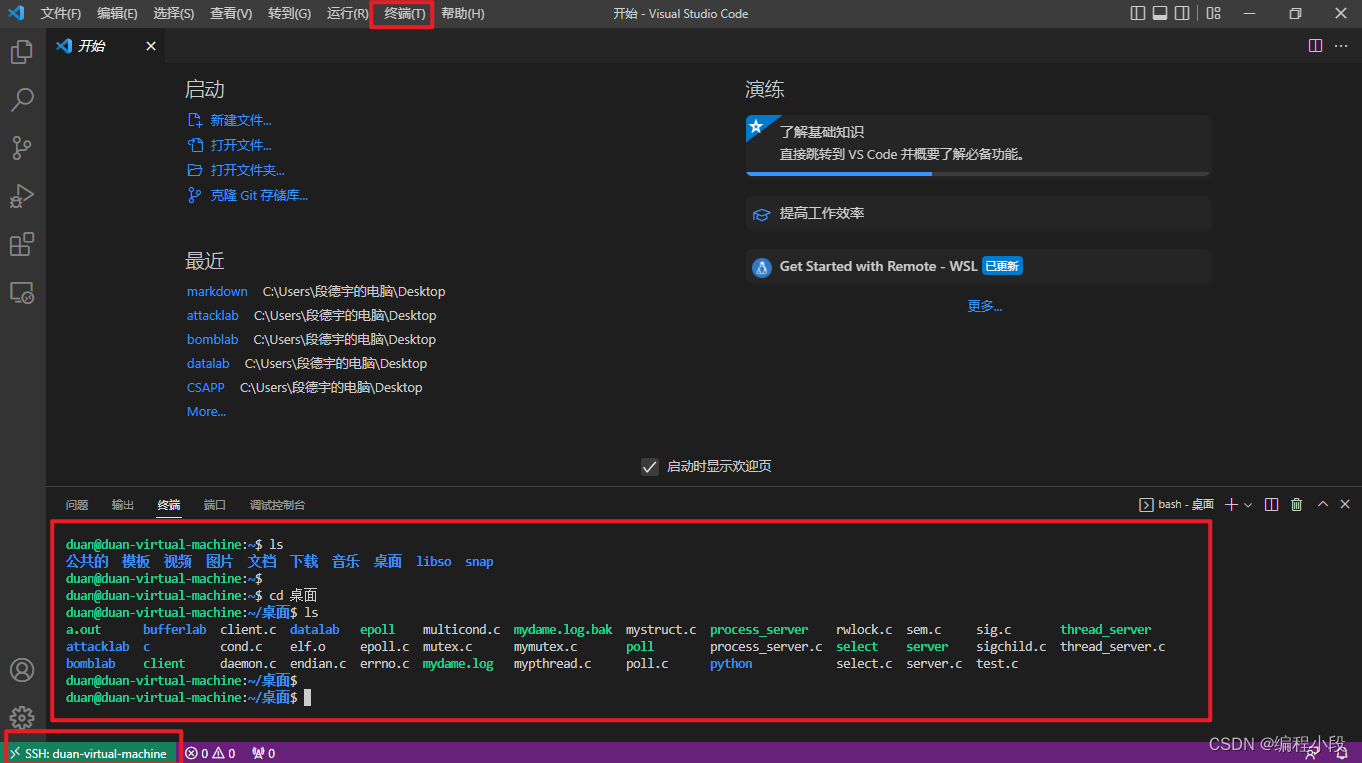This screenshot has height=763, width=1362.
Task: Select the 开始 editor tab
Action: [x=106, y=46]
